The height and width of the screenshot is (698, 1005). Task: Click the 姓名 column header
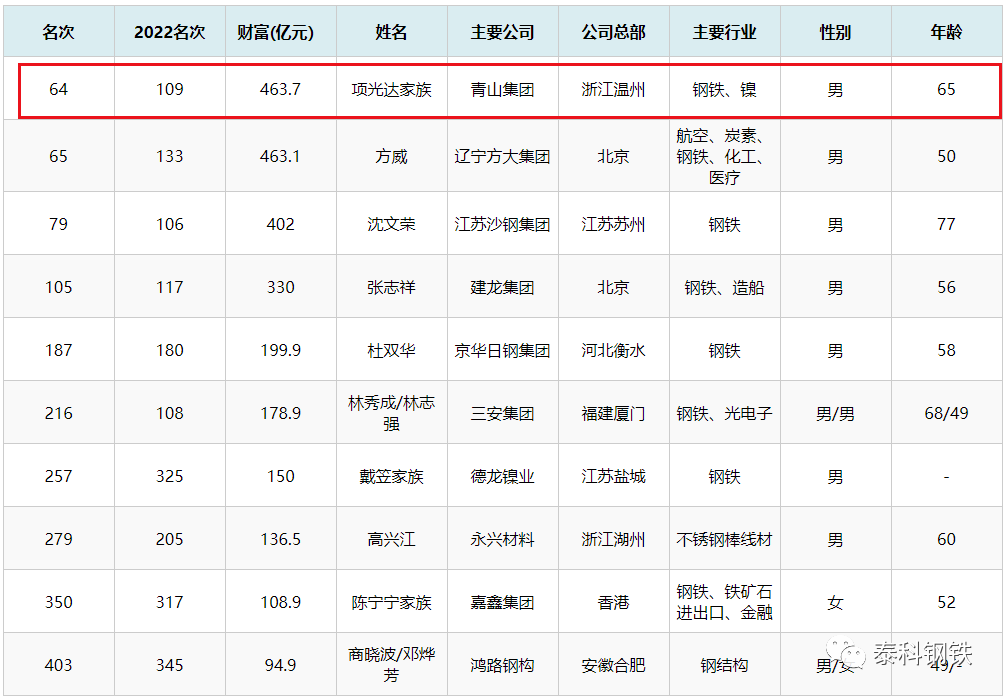click(x=392, y=32)
